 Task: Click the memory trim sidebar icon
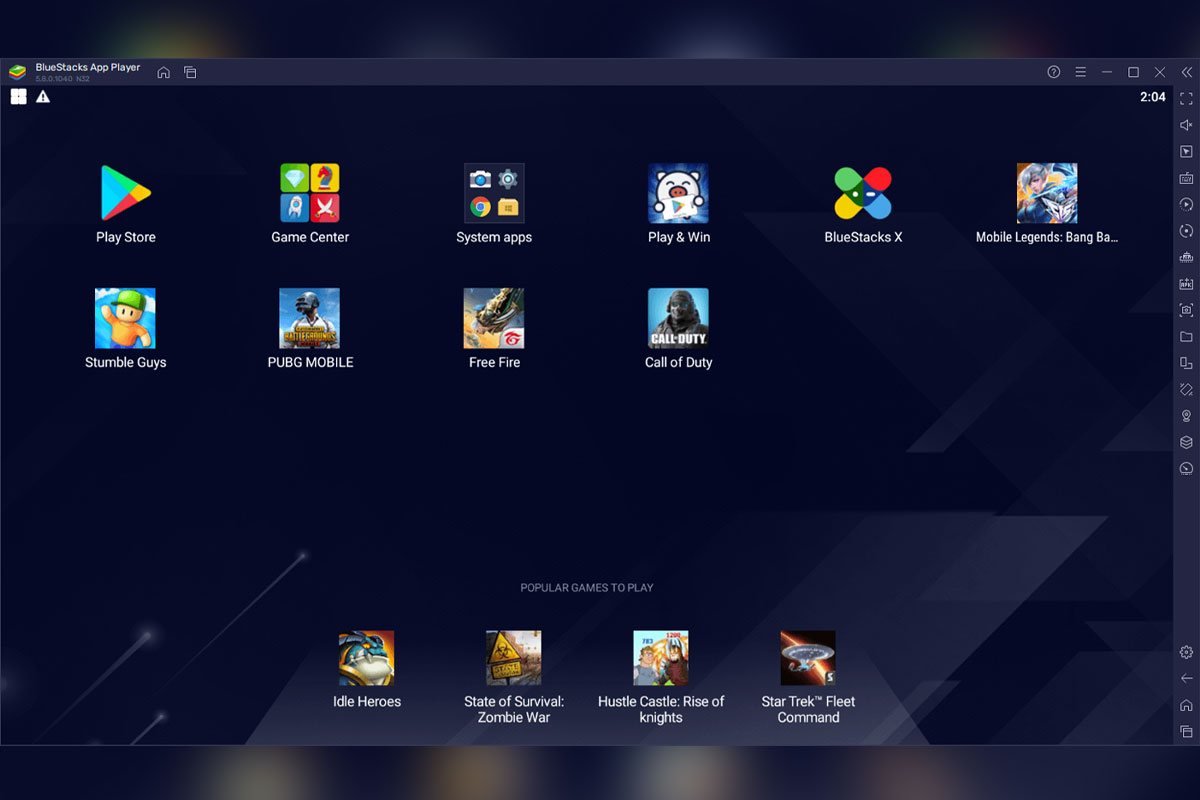point(1186,257)
